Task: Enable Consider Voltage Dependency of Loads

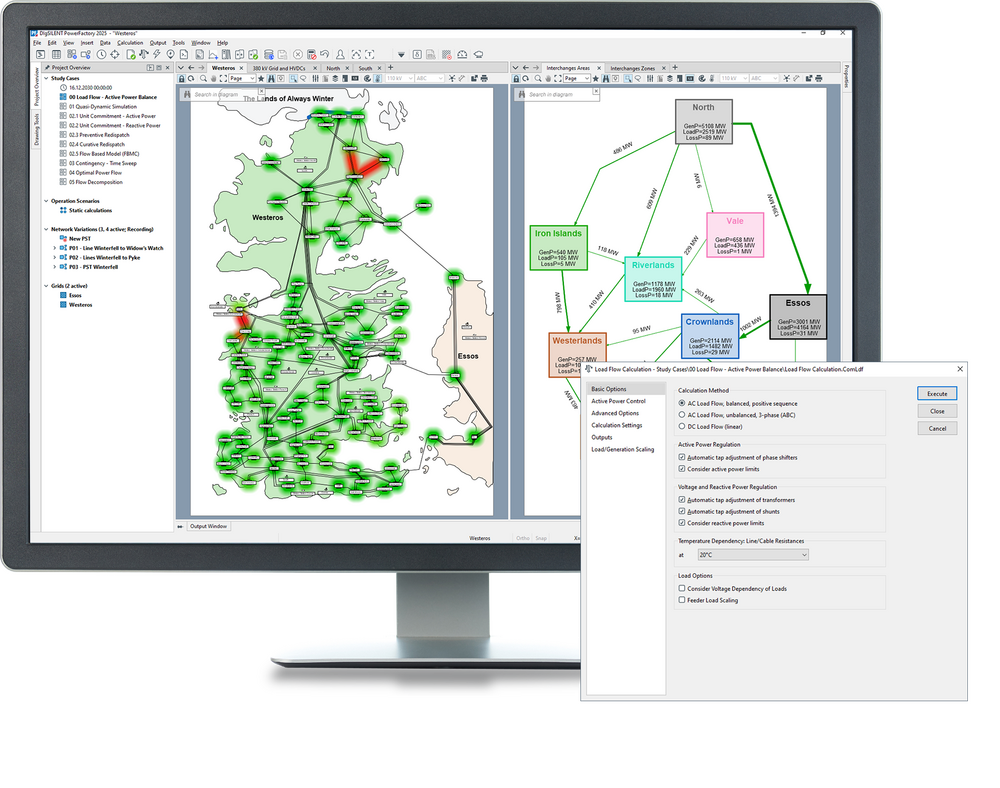Action: [682, 589]
